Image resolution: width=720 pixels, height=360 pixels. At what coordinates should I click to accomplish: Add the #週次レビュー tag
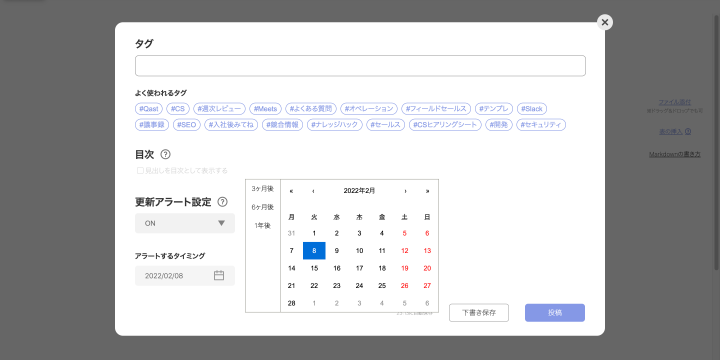click(219, 109)
